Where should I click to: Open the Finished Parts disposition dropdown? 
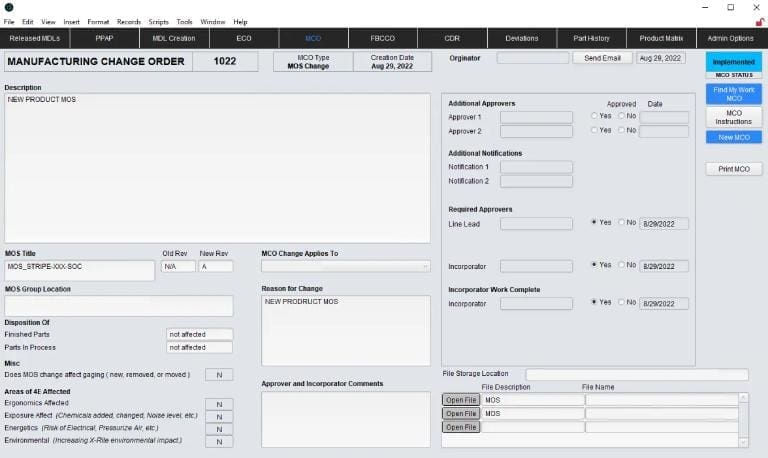tap(199, 335)
